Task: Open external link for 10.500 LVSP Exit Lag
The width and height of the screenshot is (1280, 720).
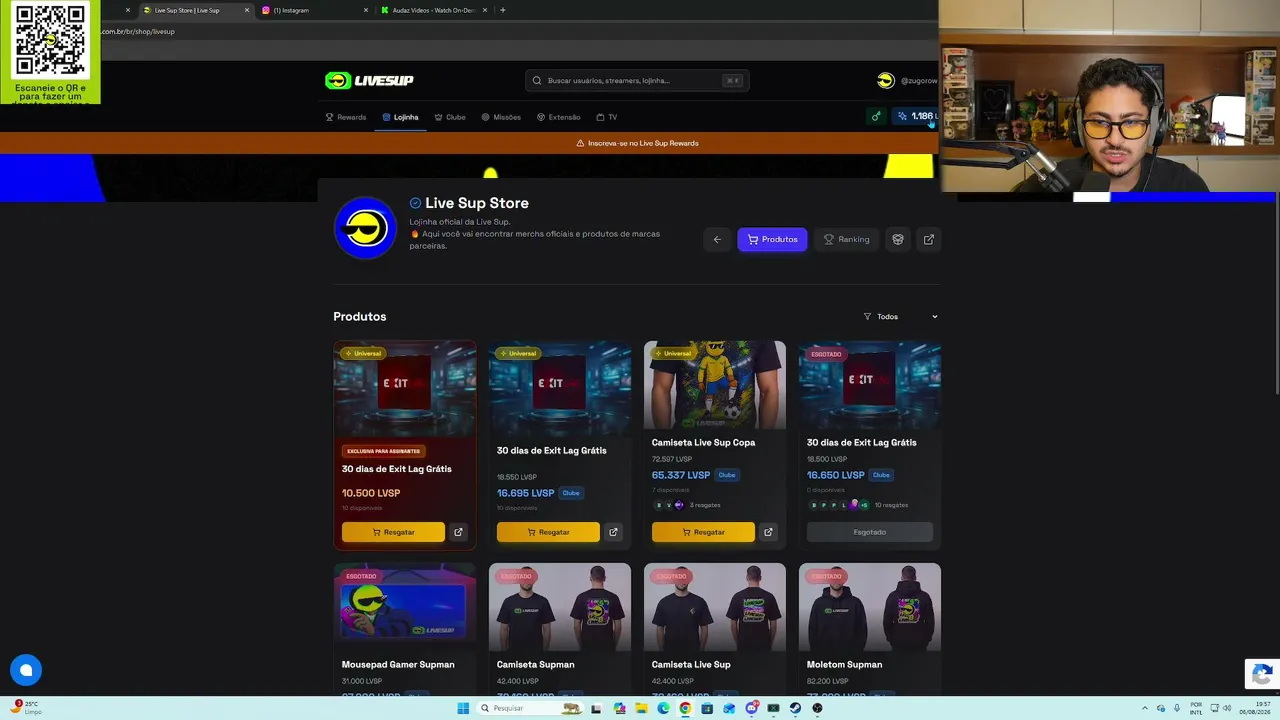Action: tap(458, 532)
